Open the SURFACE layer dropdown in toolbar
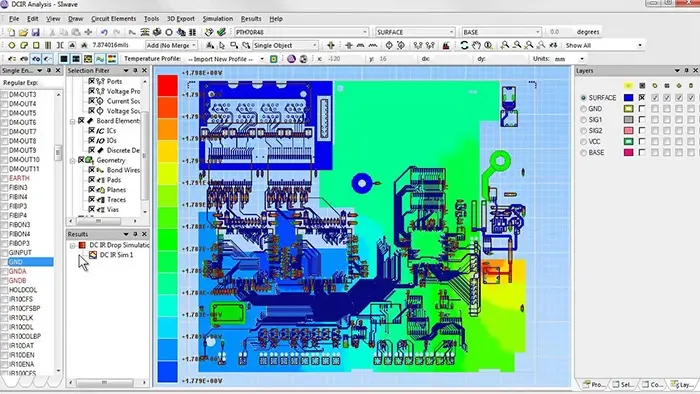The image size is (700, 394). point(451,32)
